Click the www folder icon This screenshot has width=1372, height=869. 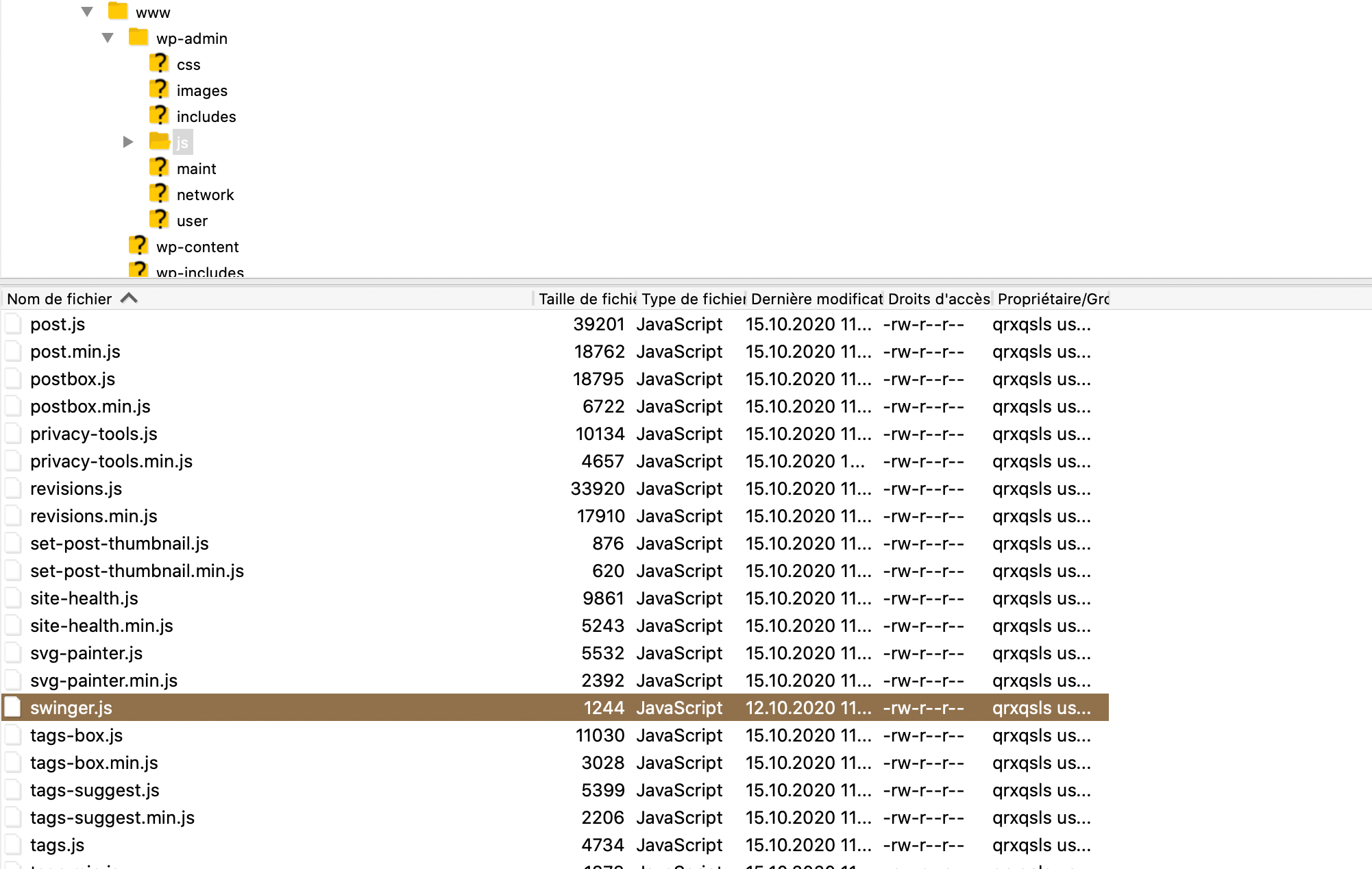[x=118, y=12]
